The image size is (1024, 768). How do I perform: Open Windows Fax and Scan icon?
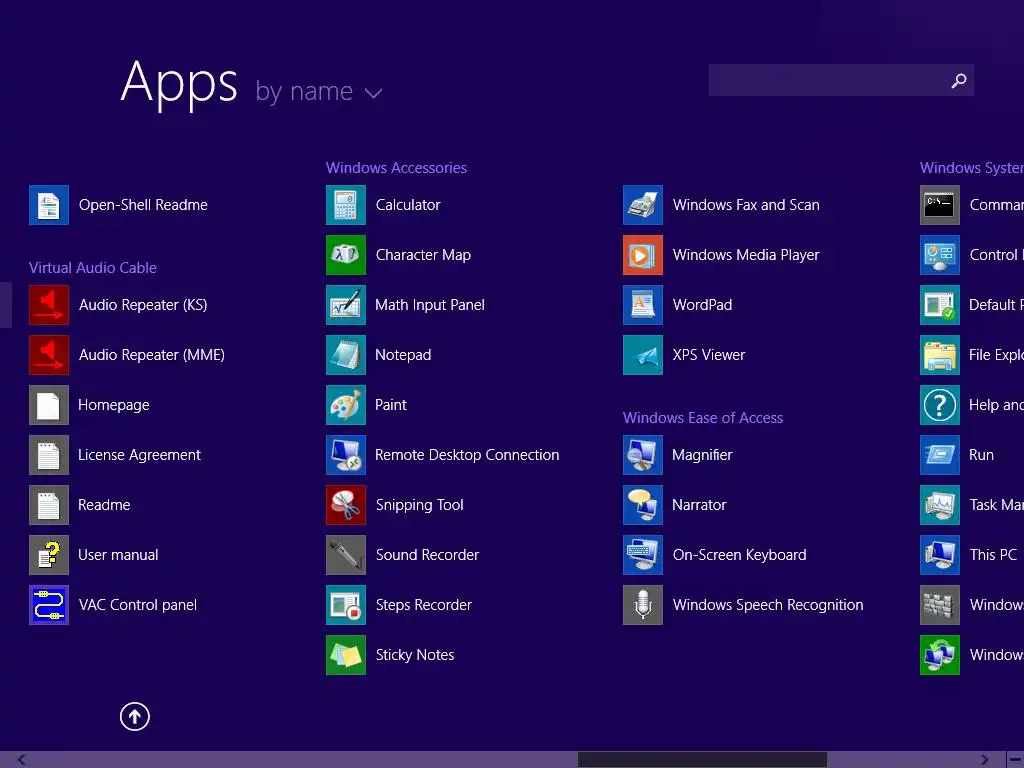tap(643, 205)
